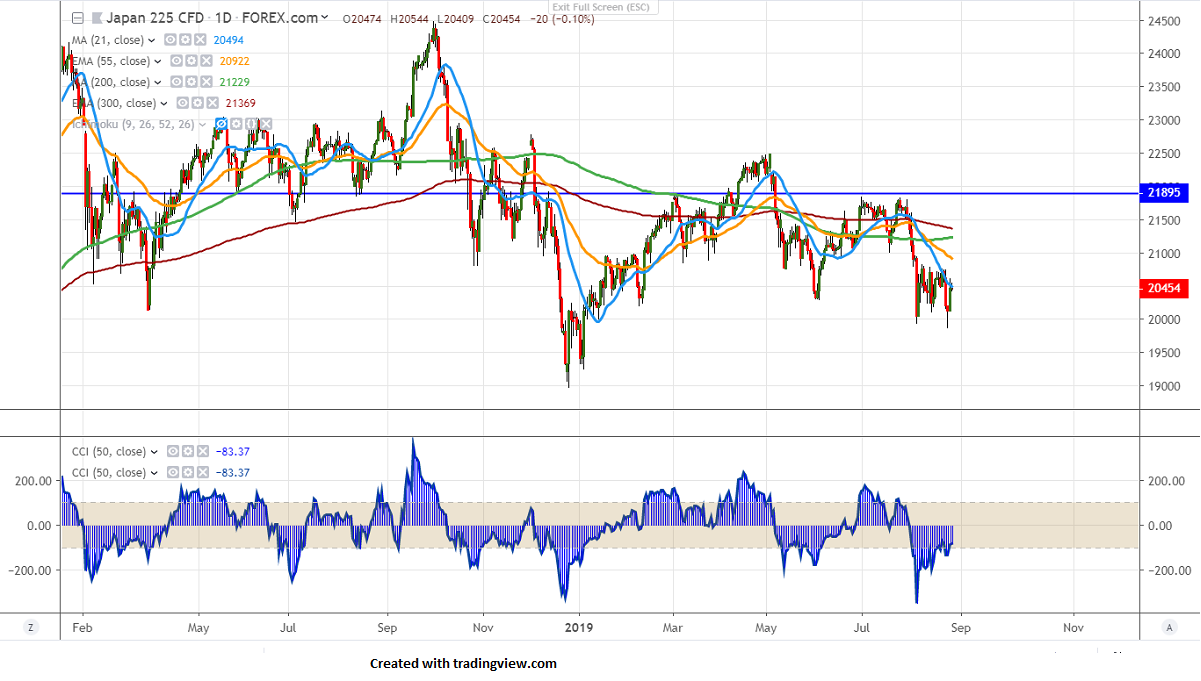Open settings for MA (200, close)

[191, 82]
